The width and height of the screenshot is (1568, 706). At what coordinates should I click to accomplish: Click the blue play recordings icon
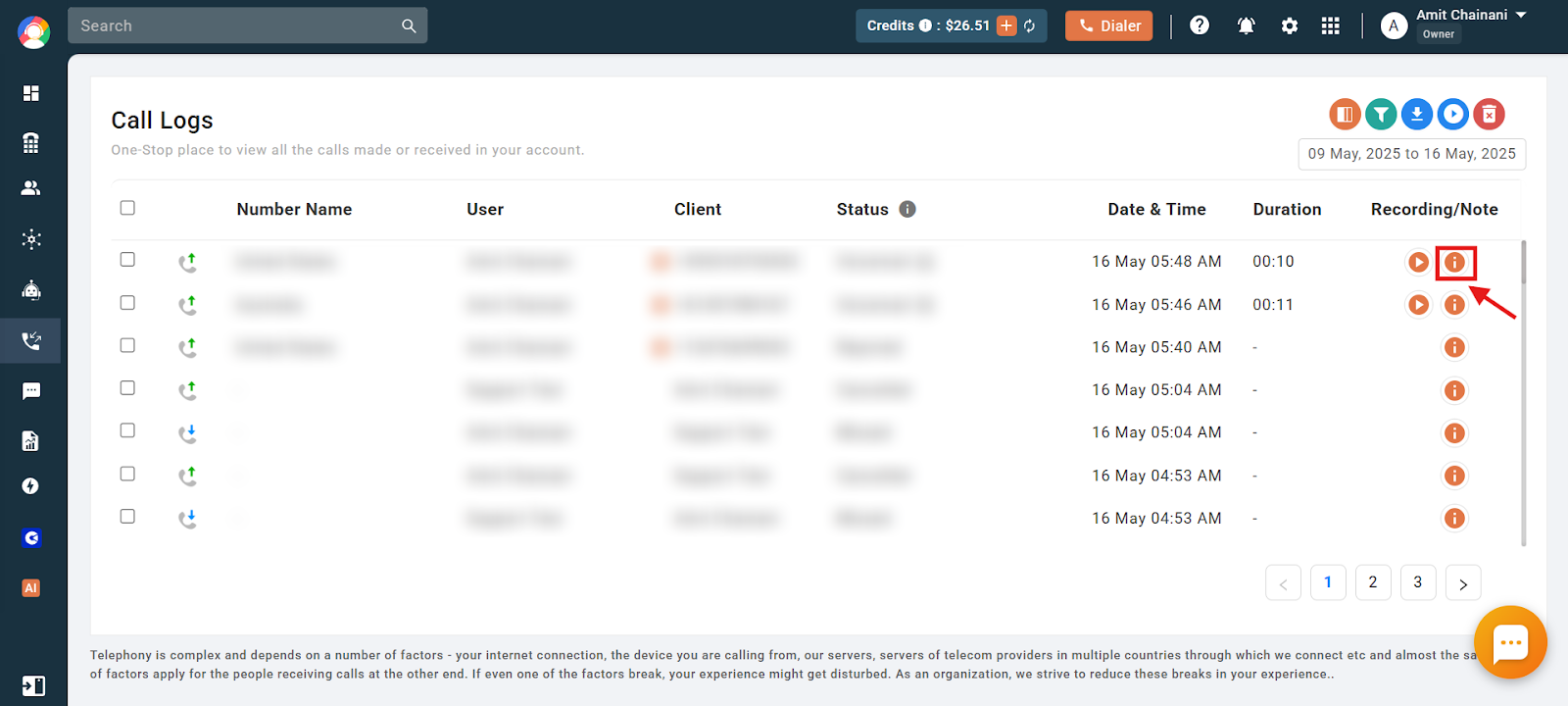[1453, 115]
